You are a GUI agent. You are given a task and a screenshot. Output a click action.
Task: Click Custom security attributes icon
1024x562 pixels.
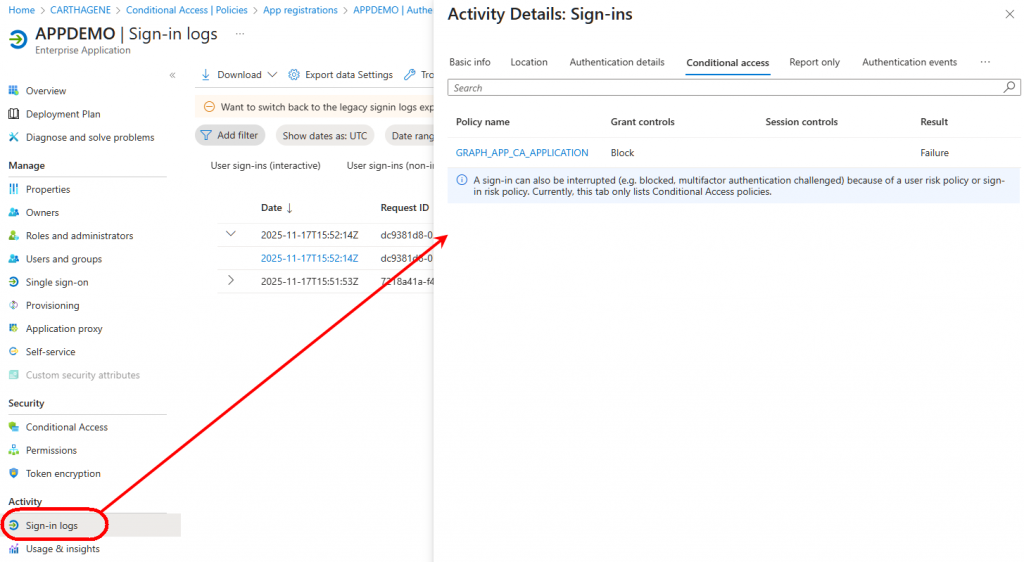click(x=14, y=375)
